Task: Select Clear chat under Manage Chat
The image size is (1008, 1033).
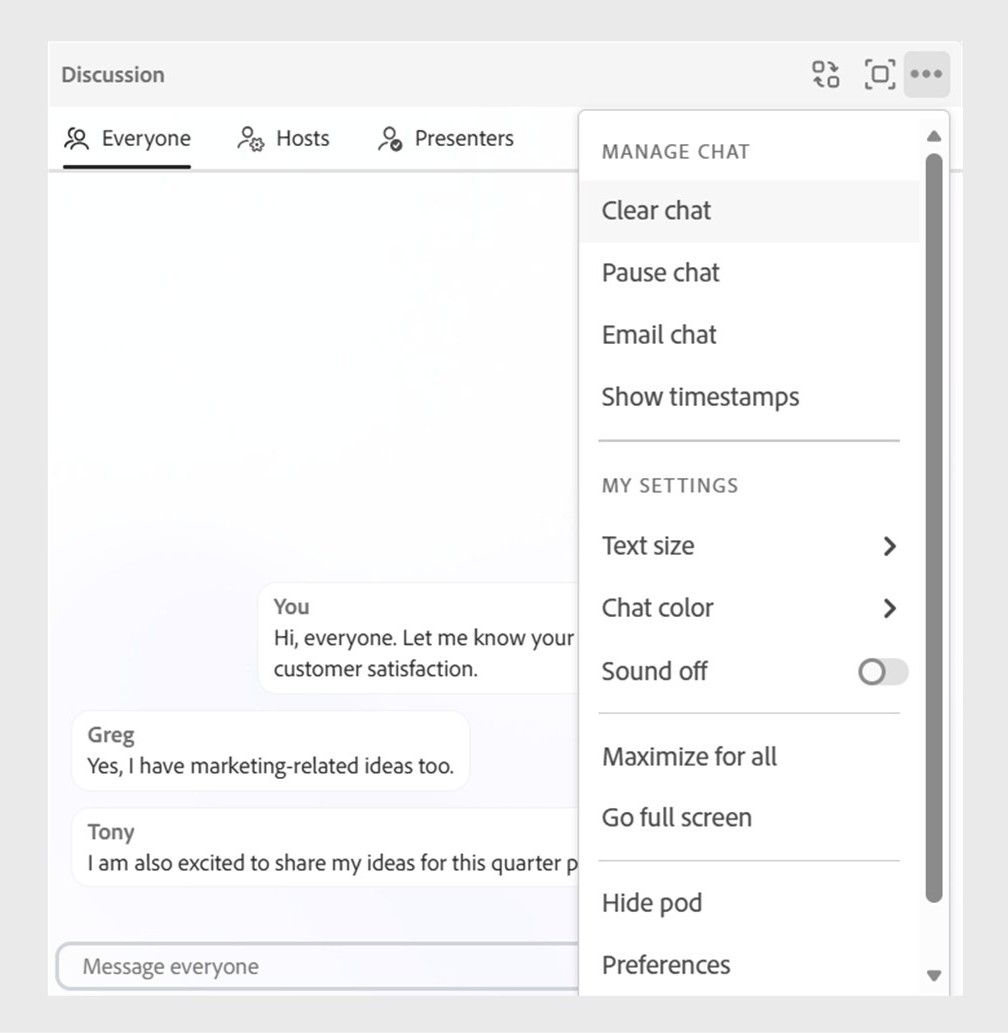Action: click(656, 210)
